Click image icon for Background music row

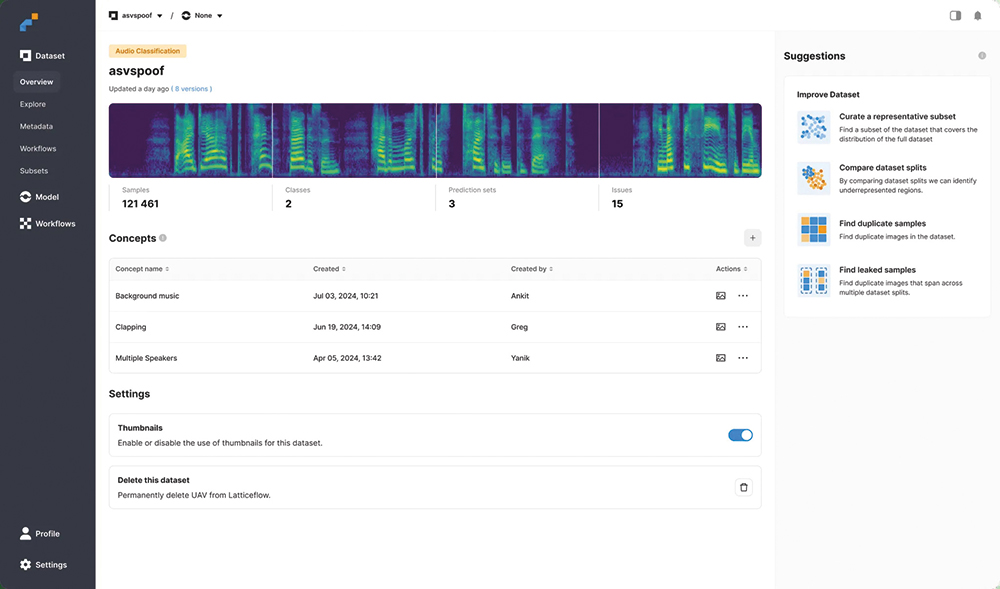tap(721, 296)
